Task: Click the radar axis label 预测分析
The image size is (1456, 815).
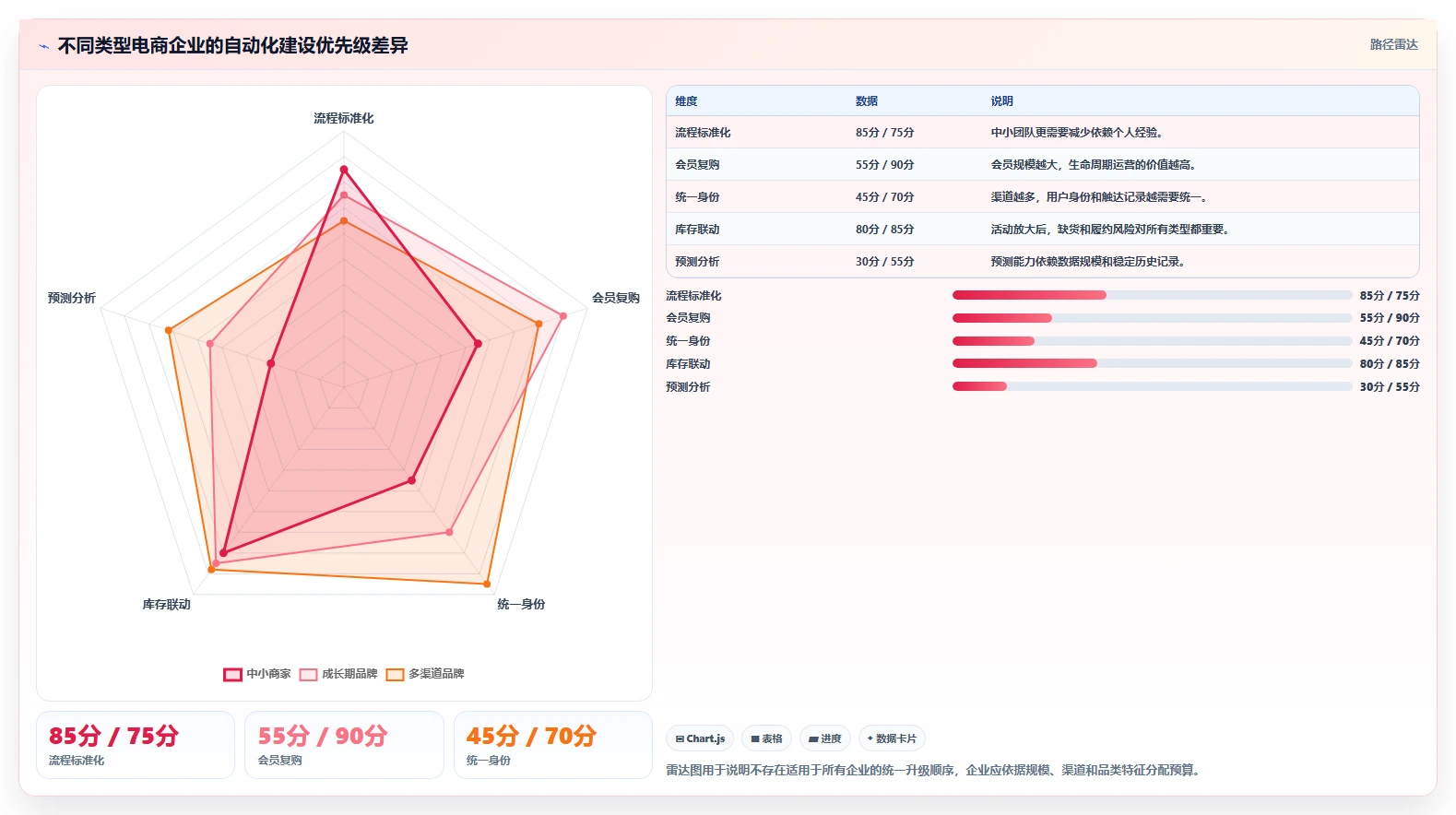Action: [72, 298]
